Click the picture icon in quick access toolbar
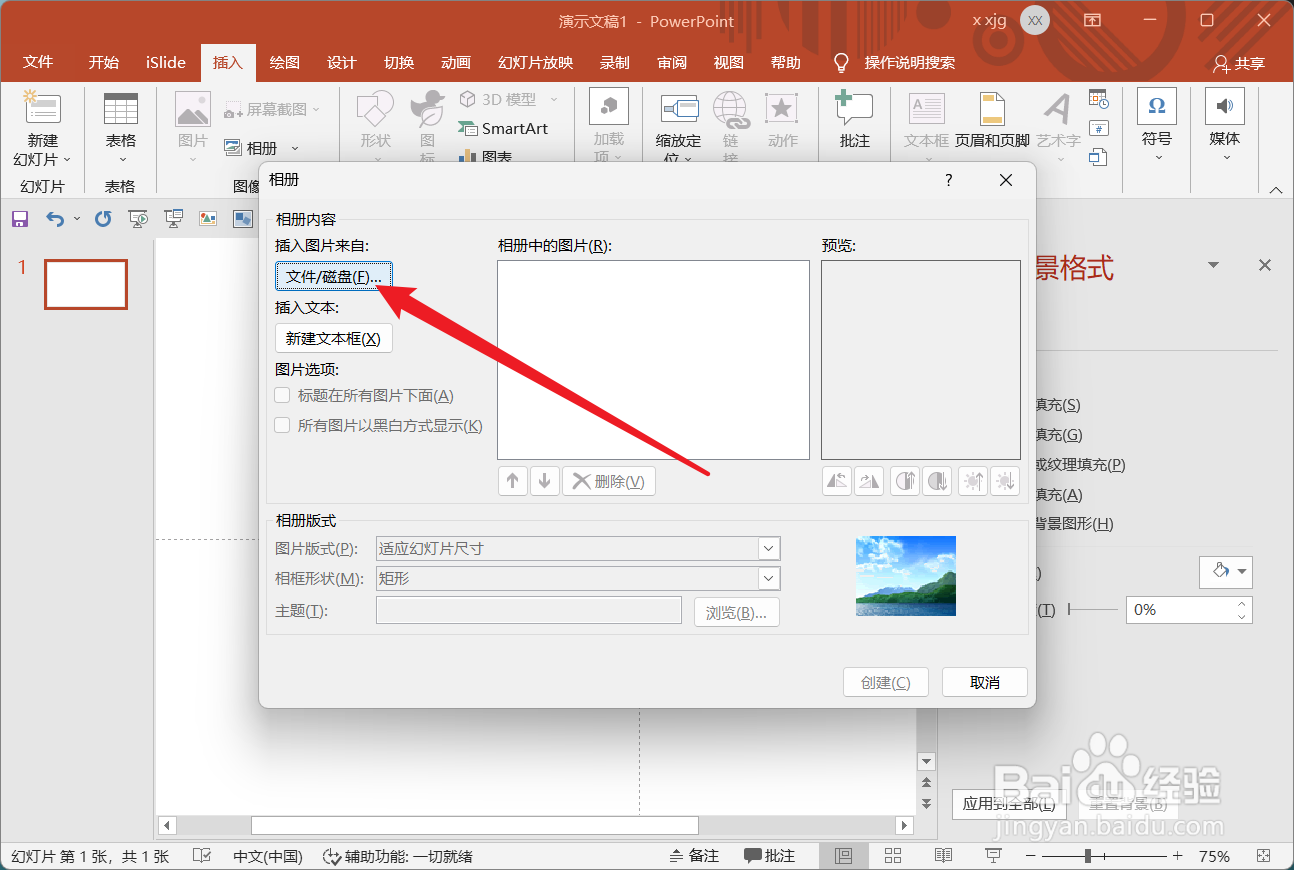1294x870 pixels. click(208, 218)
